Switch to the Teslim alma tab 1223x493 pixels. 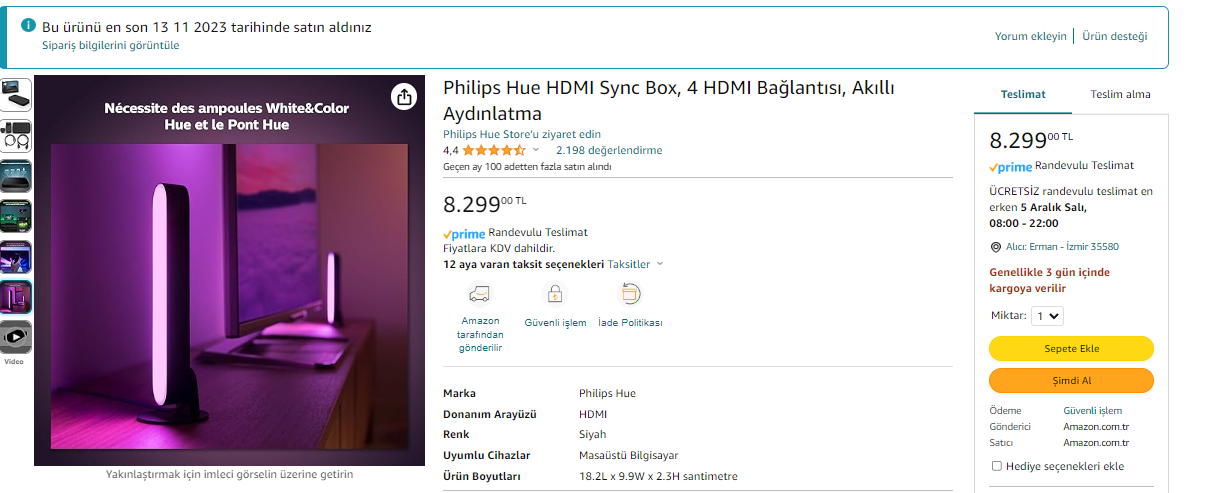pos(1120,95)
